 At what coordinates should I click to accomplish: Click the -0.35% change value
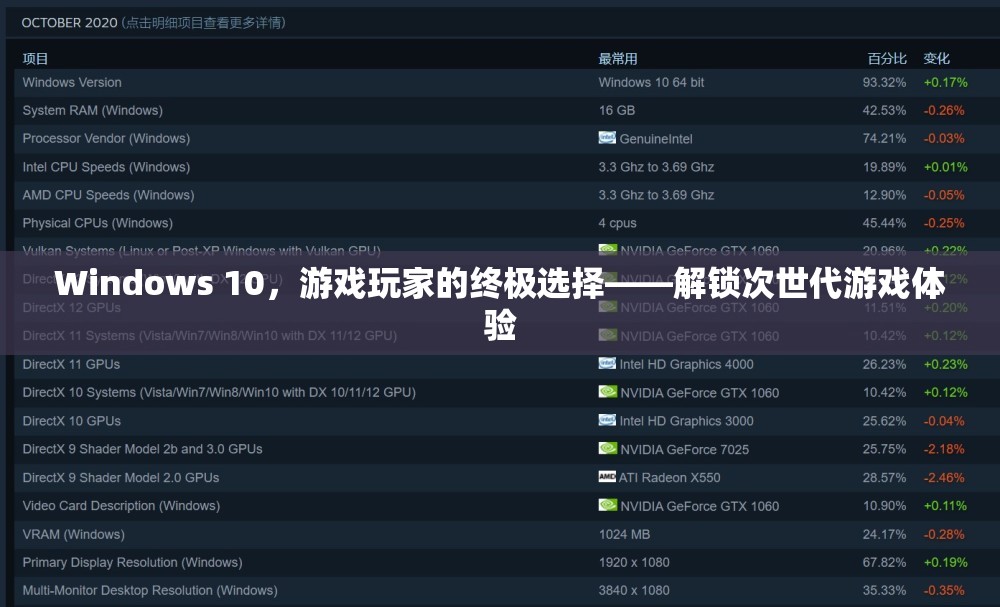945,590
